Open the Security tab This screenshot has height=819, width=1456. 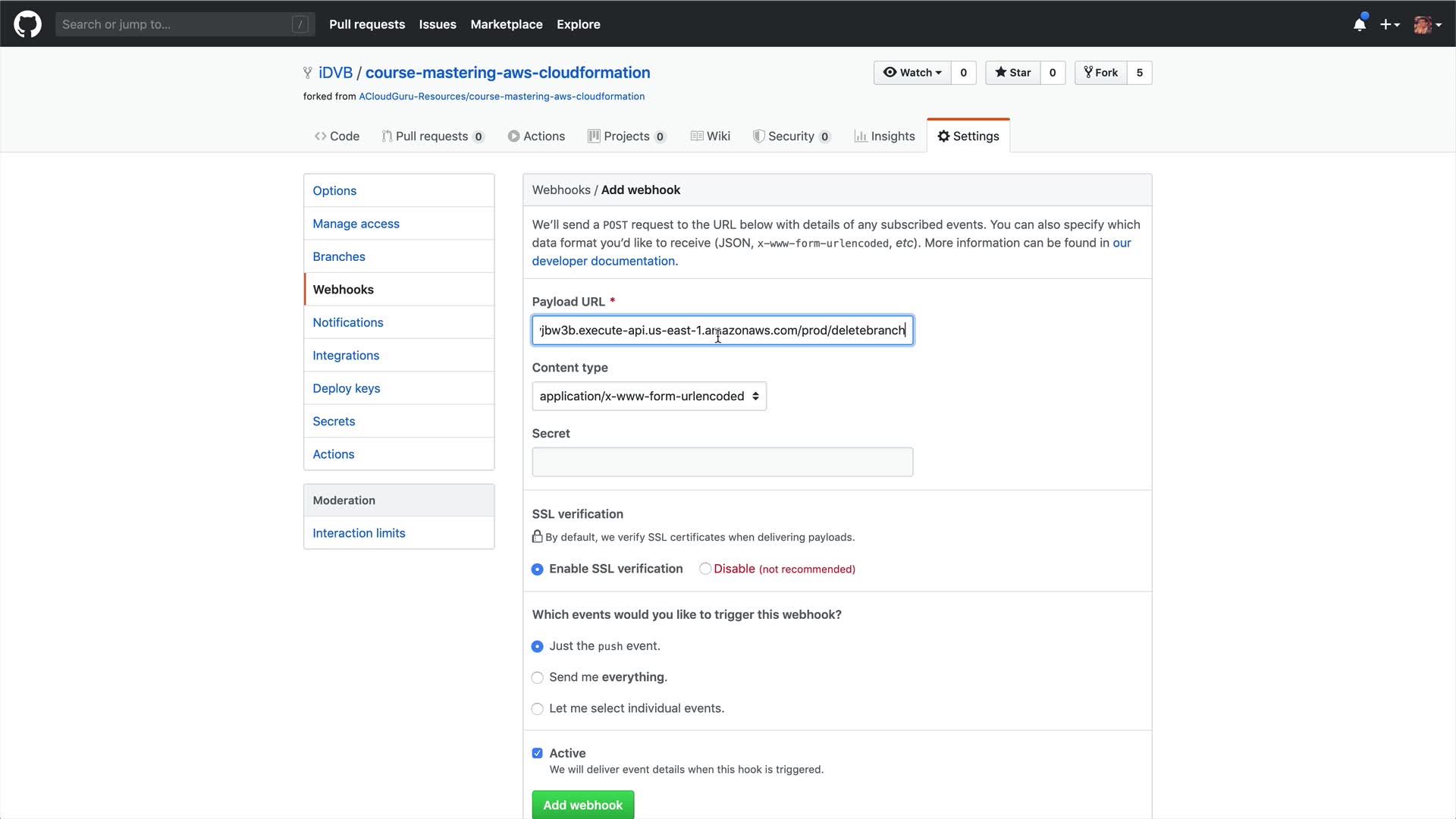click(x=790, y=136)
